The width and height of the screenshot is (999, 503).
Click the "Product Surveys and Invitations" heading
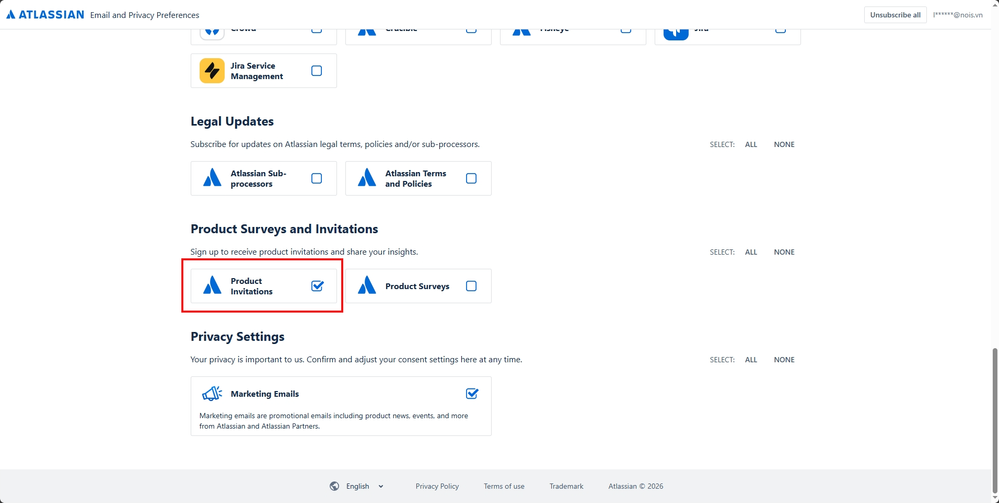click(284, 229)
